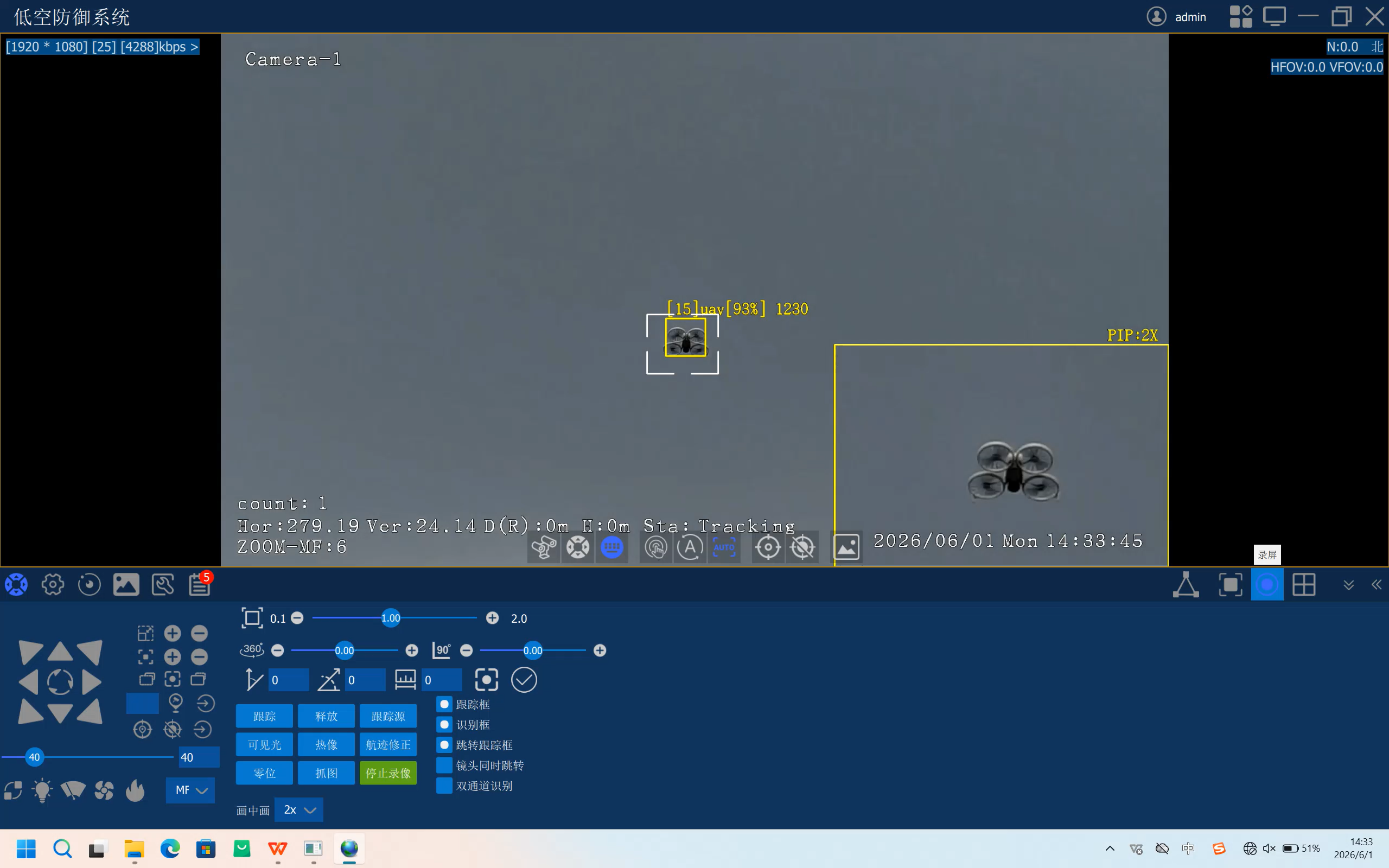
Task: Click the speed value input field showing 40
Action: 199,757
